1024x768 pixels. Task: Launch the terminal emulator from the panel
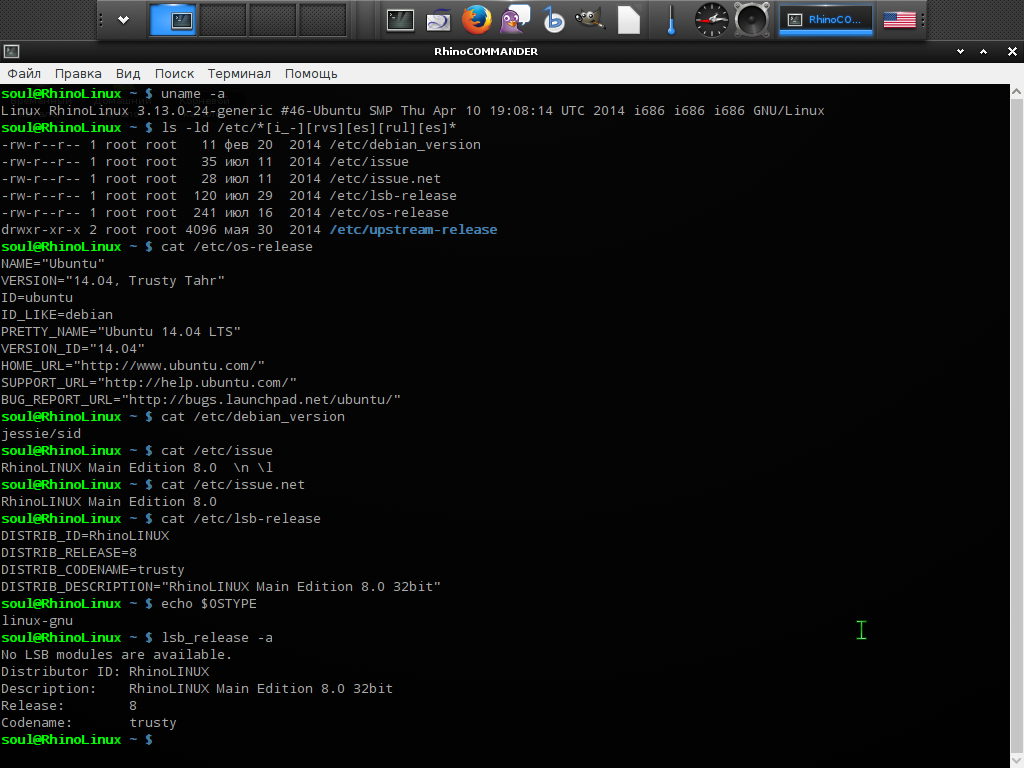(x=400, y=20)
